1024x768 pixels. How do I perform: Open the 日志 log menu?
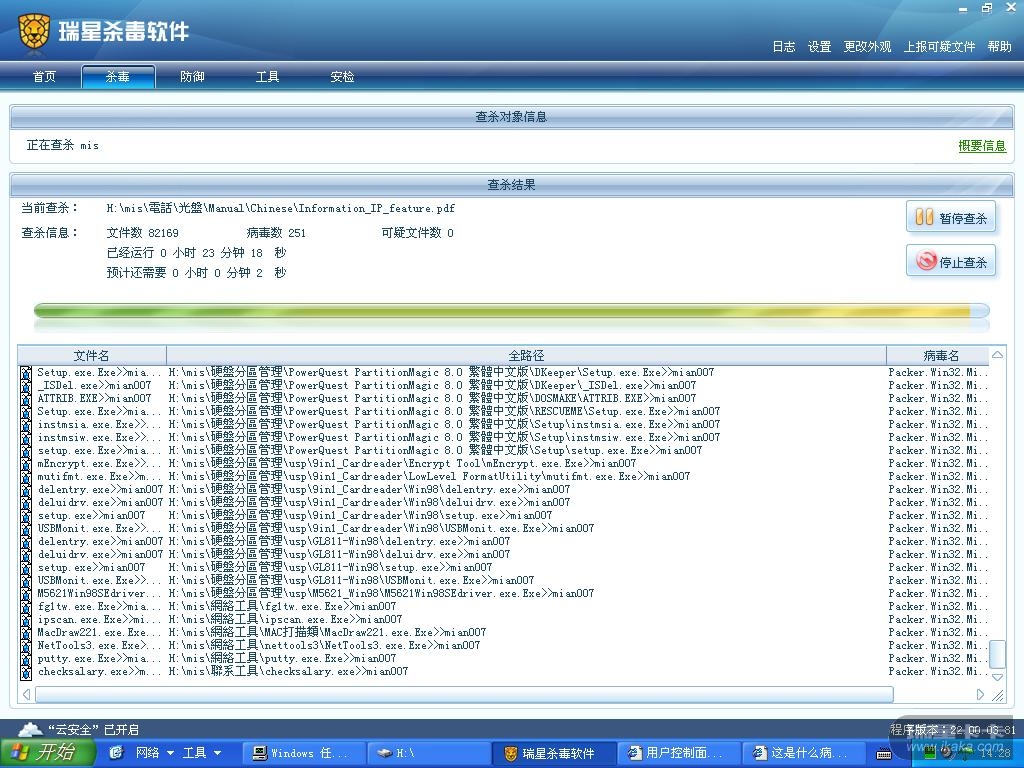pos(784,46)
